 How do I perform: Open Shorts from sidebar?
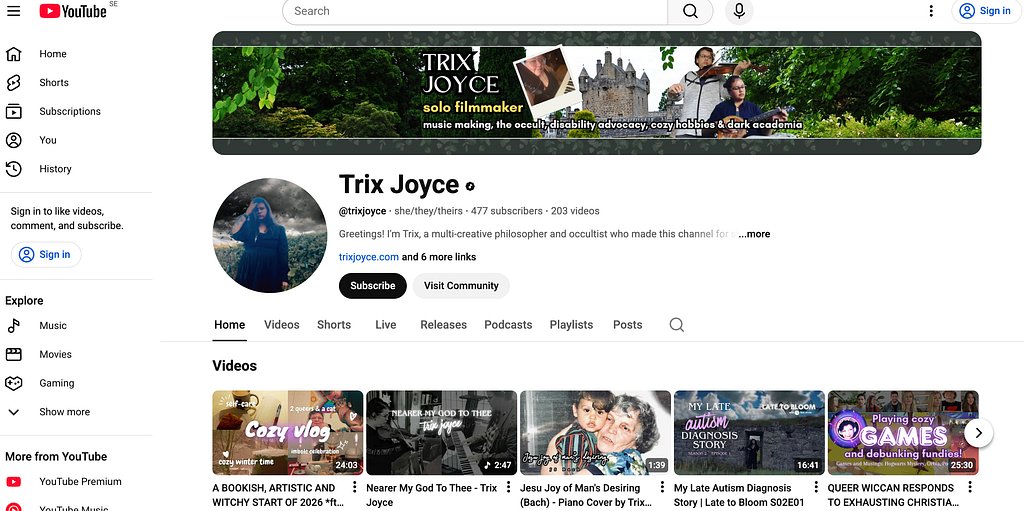tap(54, 83)
